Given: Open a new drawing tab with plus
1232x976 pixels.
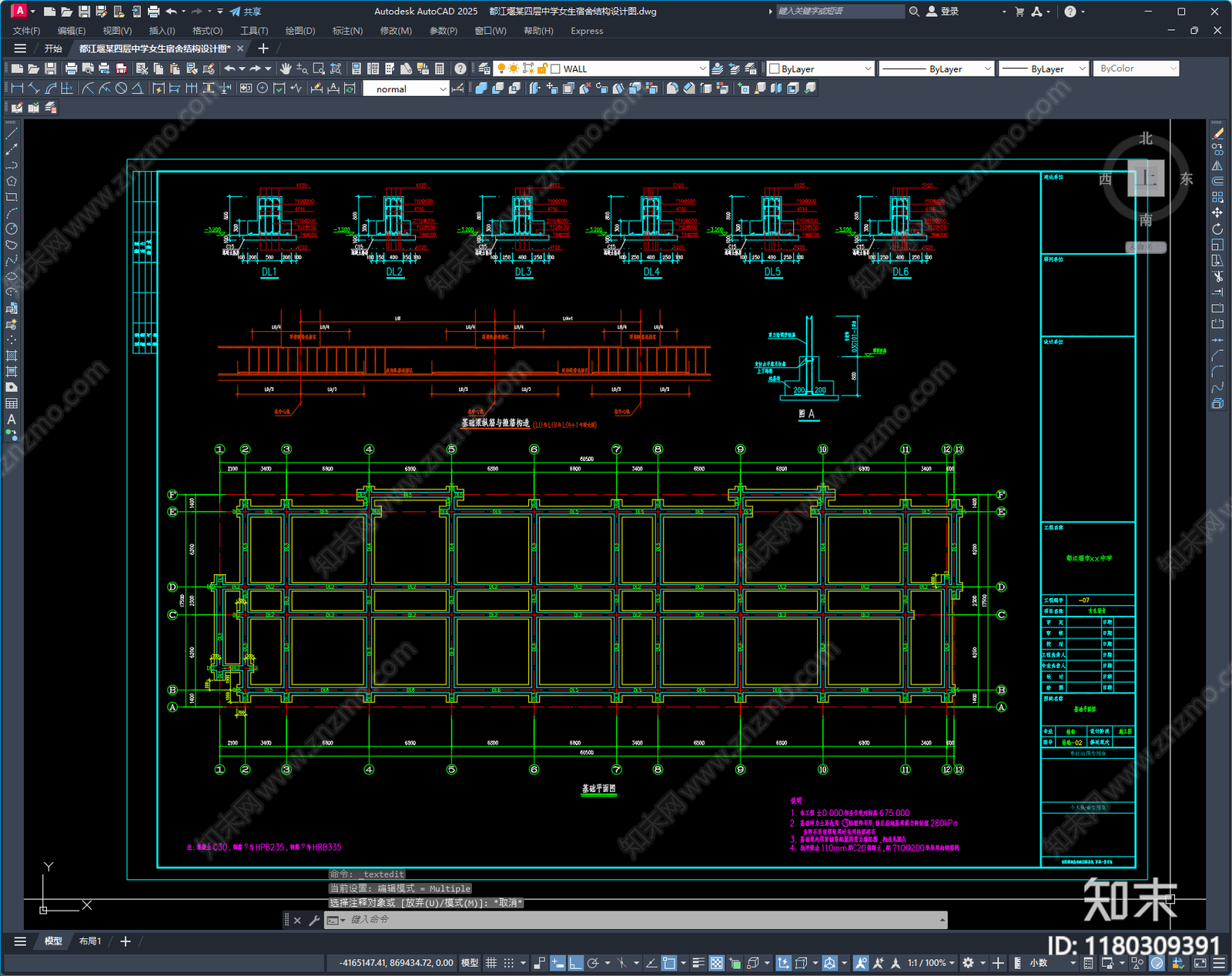Looking at the screenshot, I should [263, 48].
